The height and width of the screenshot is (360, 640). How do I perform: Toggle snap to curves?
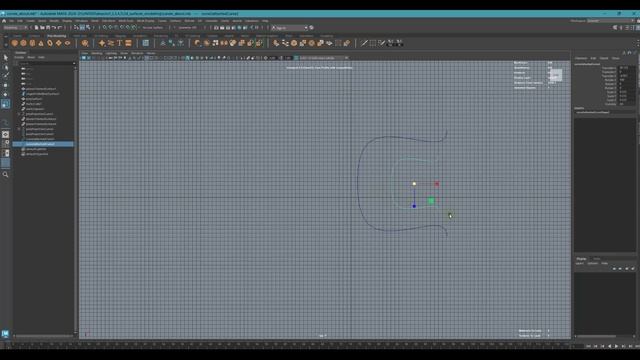[x=111, y=27]
